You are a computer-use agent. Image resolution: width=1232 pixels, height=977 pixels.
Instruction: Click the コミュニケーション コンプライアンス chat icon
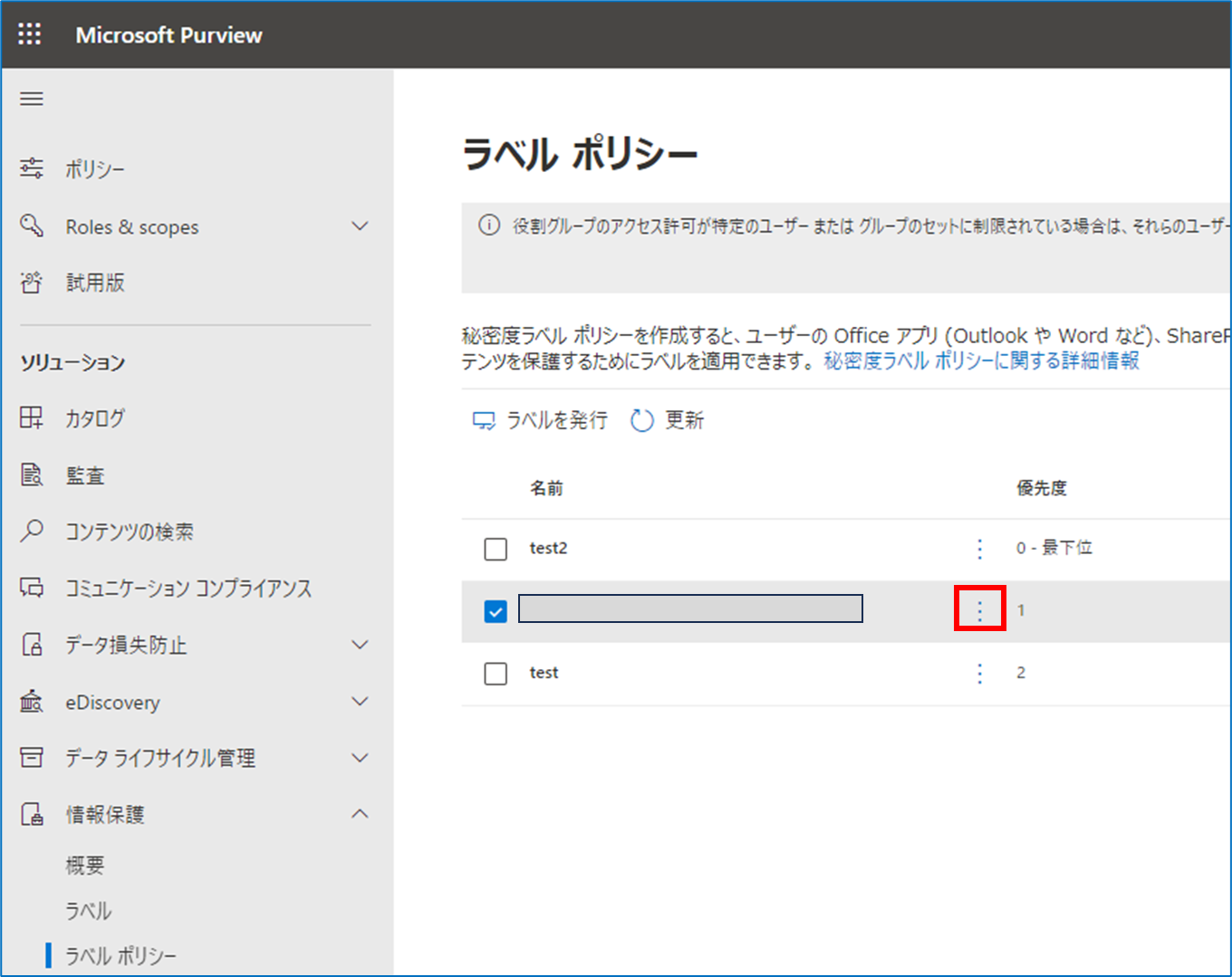32,588
